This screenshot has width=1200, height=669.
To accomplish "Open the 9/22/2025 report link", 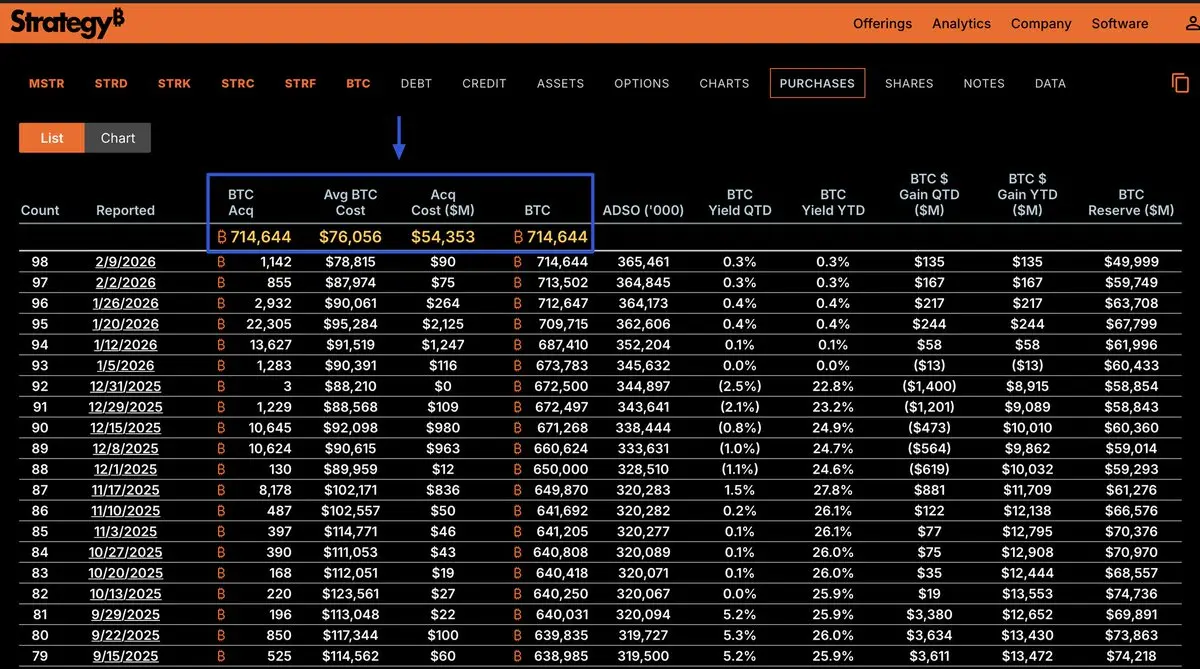I will (x=125, y=635).
